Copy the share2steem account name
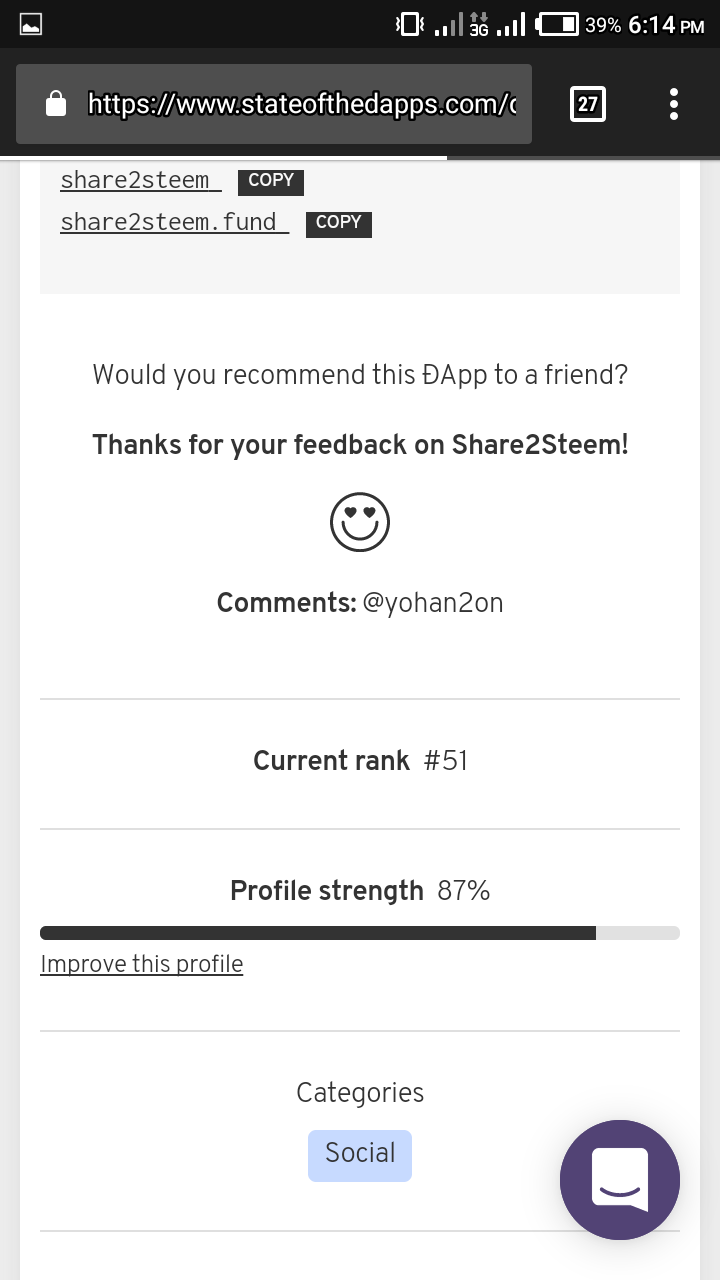Viewport: 720px width, 1280px height. tap(270, 181)
